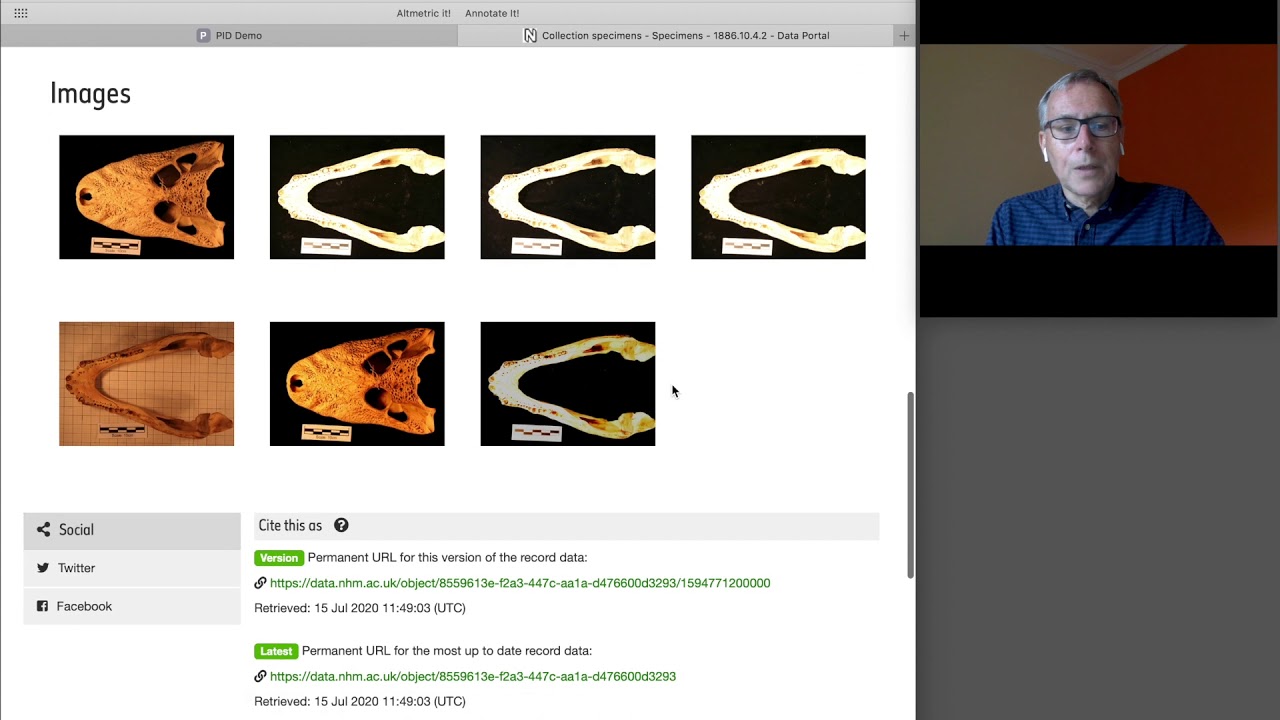The height and width of the screenshot is (720, 1280).
Task: Open first row skull top-view thumbnail
Action: (x=146, y=197)
